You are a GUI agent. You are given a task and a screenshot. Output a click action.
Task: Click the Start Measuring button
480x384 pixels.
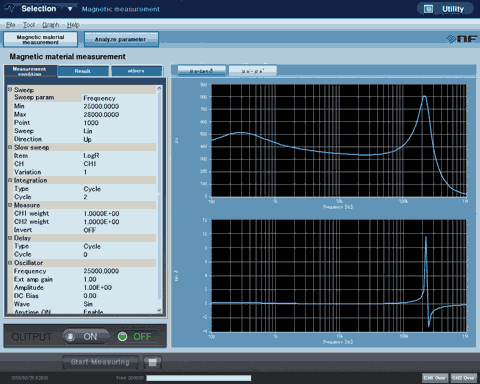pos(100,362)
